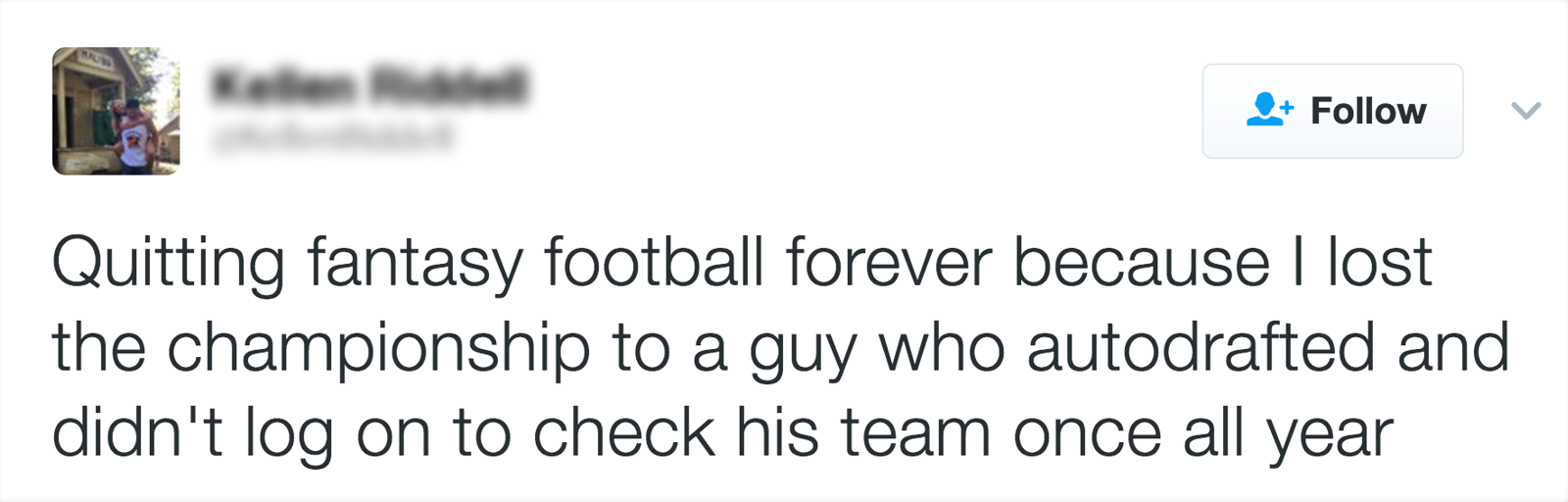This screenshot has height=502, width=1568.
Task: Open the tweet author's avatar photo
Action: pyautogui.click(x=116, y=111)
